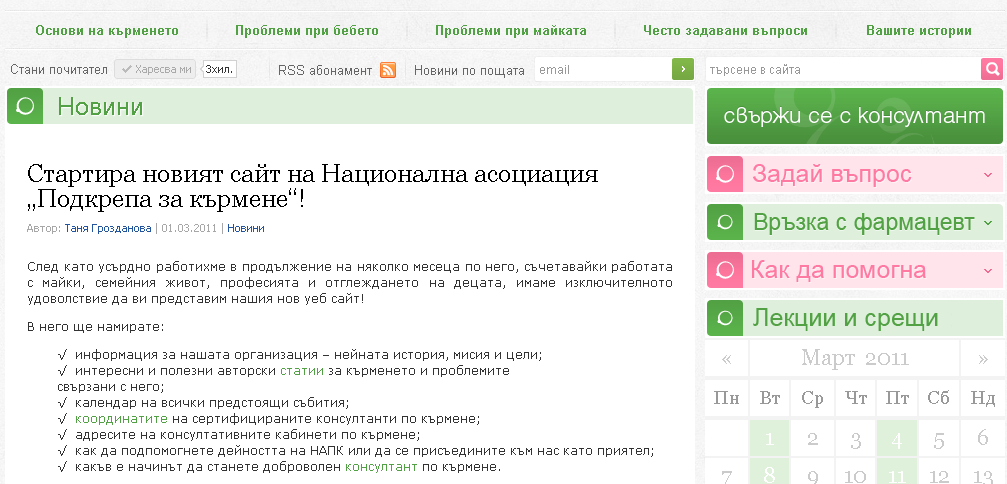
Task: Open Основи на кърменето menu
Action: coord(107,30)
